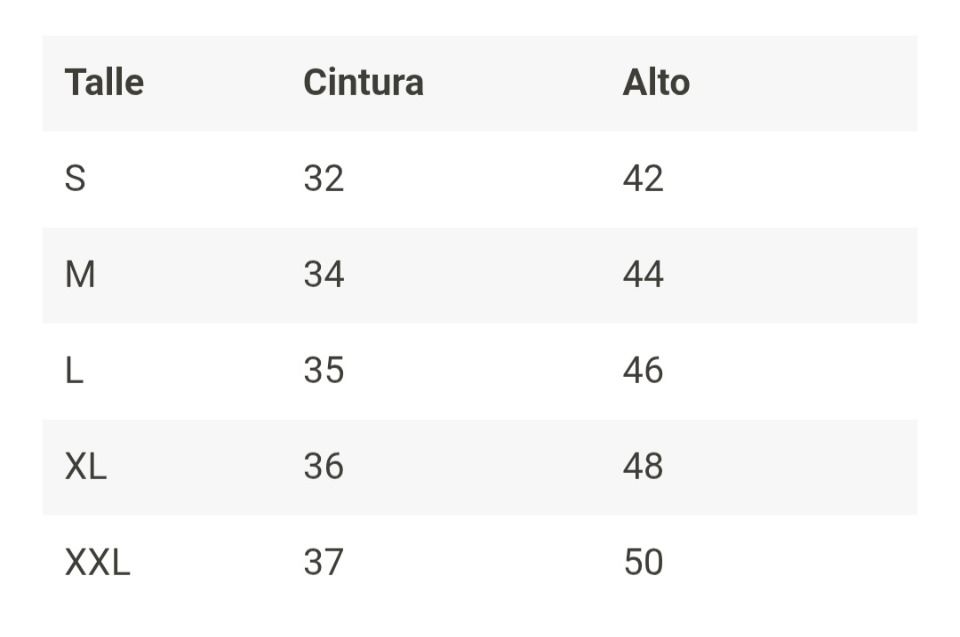The width and height of the screenshot is (960, 637).
Task: Click Cintura value 32
Action: 324,179
